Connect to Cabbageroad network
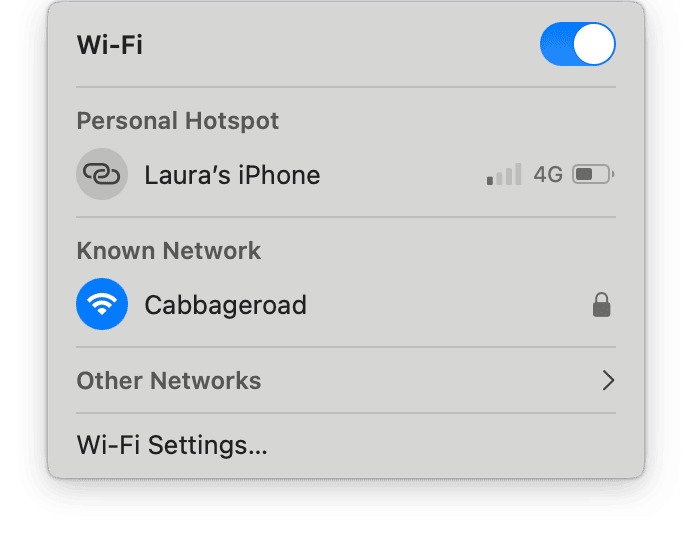The width and height of the screenshot is (692, 534). tap(346, 304)
